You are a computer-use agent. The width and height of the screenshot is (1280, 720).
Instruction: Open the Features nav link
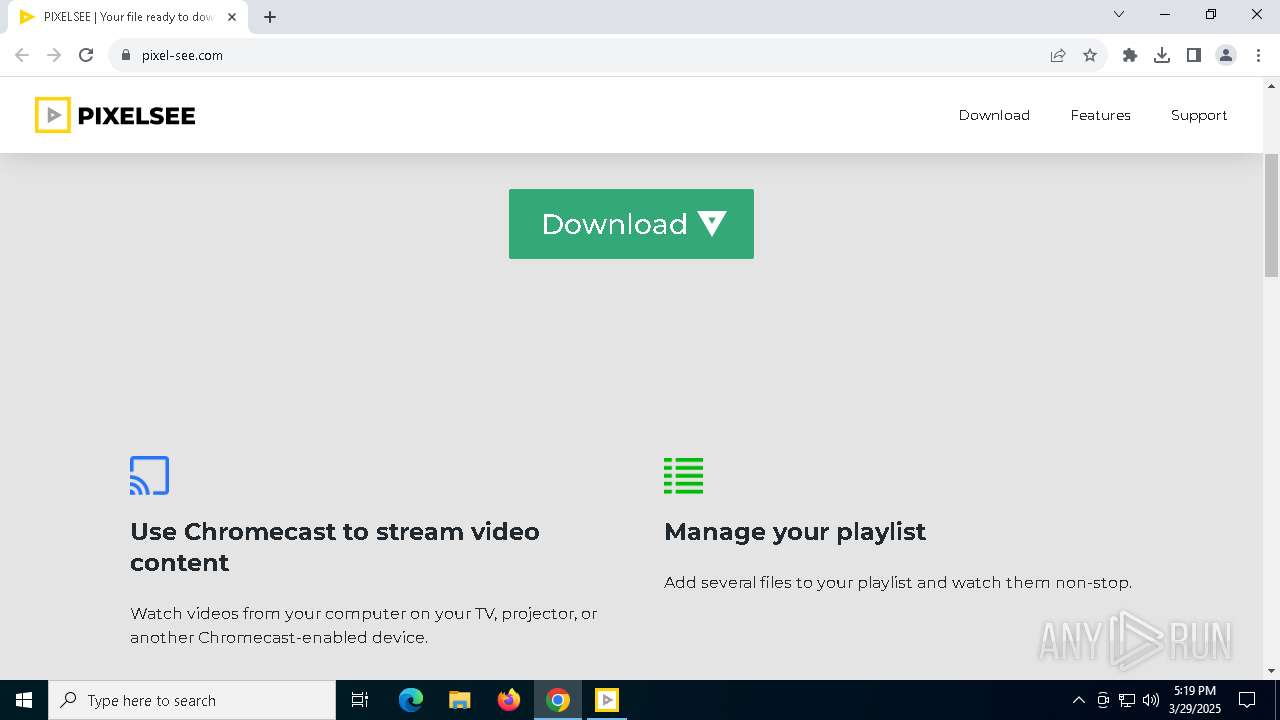(1100, 115)
